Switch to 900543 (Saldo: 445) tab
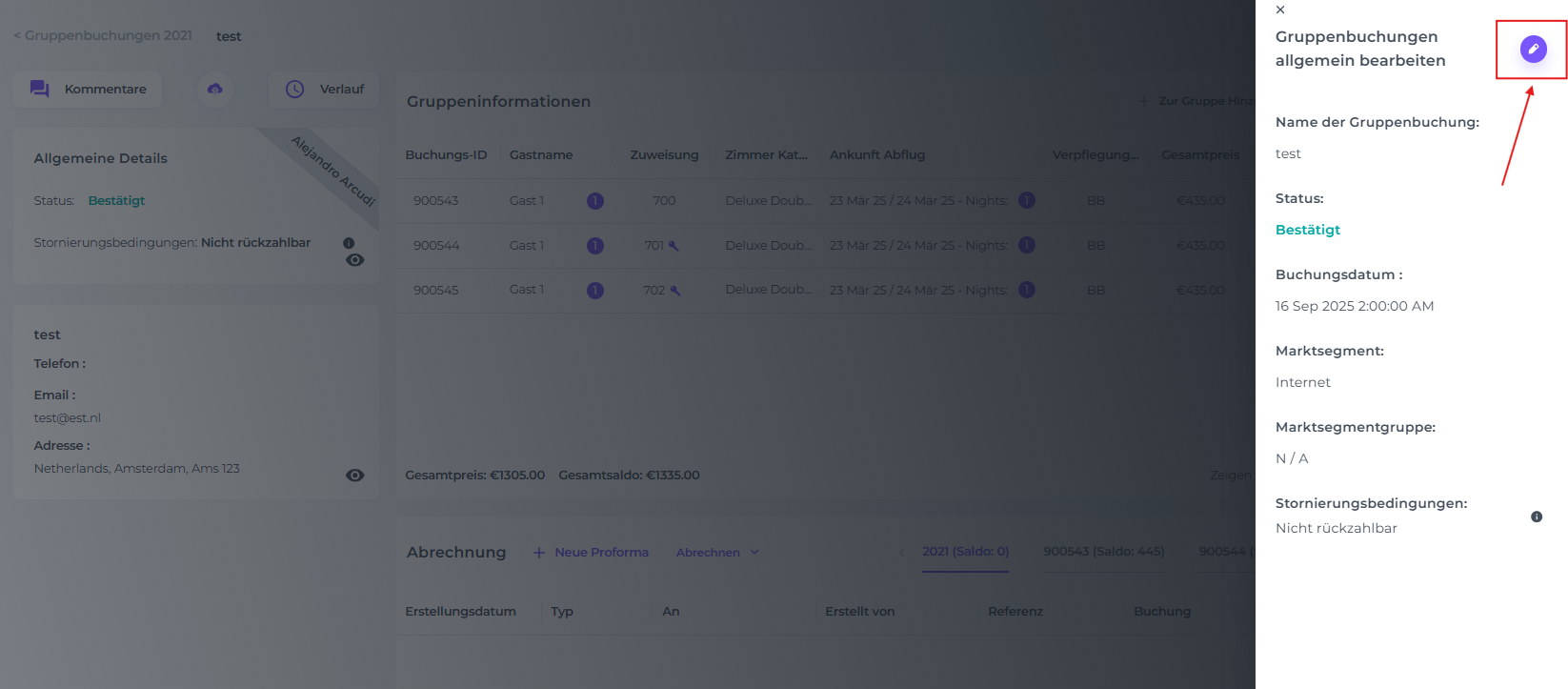 tap(1103, 552)
